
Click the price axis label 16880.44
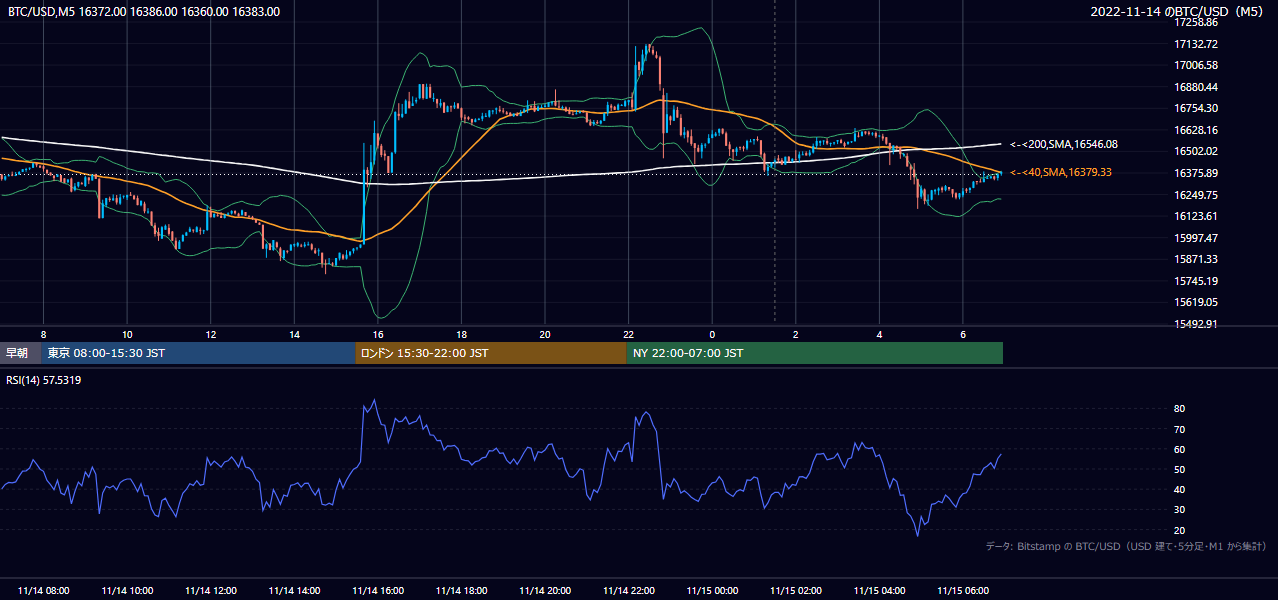pos(1196,87)
